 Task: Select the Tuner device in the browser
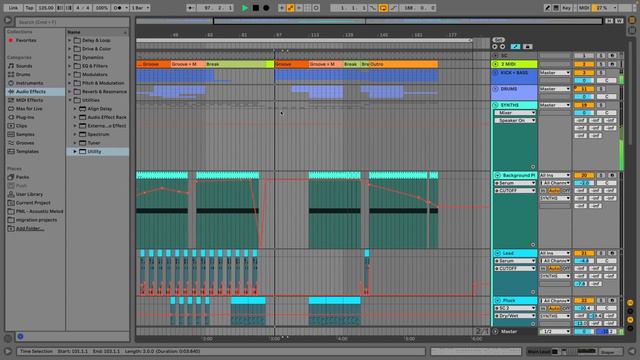pos(94,143)
